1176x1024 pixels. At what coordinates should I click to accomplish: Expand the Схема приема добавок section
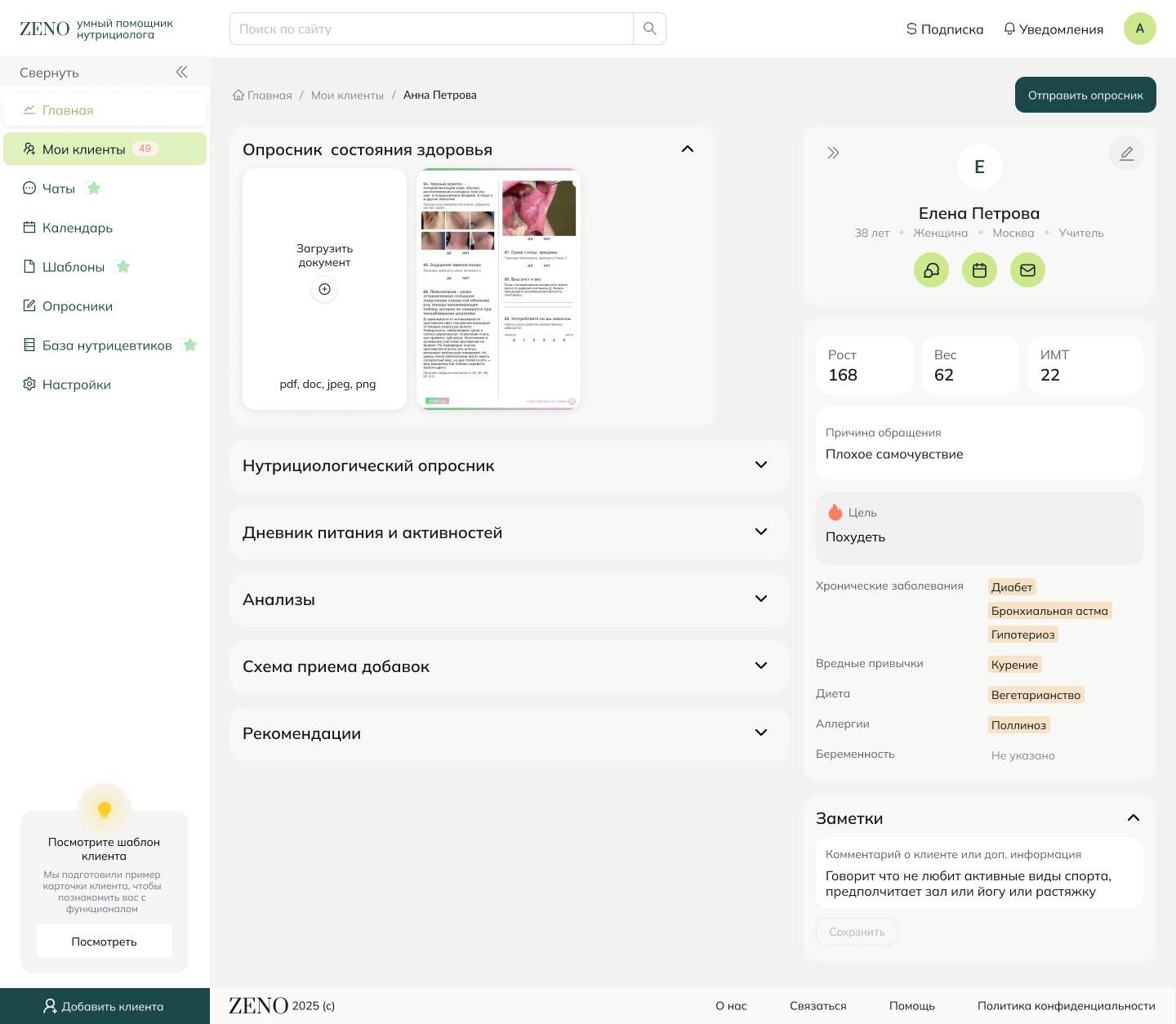[761, 666]
